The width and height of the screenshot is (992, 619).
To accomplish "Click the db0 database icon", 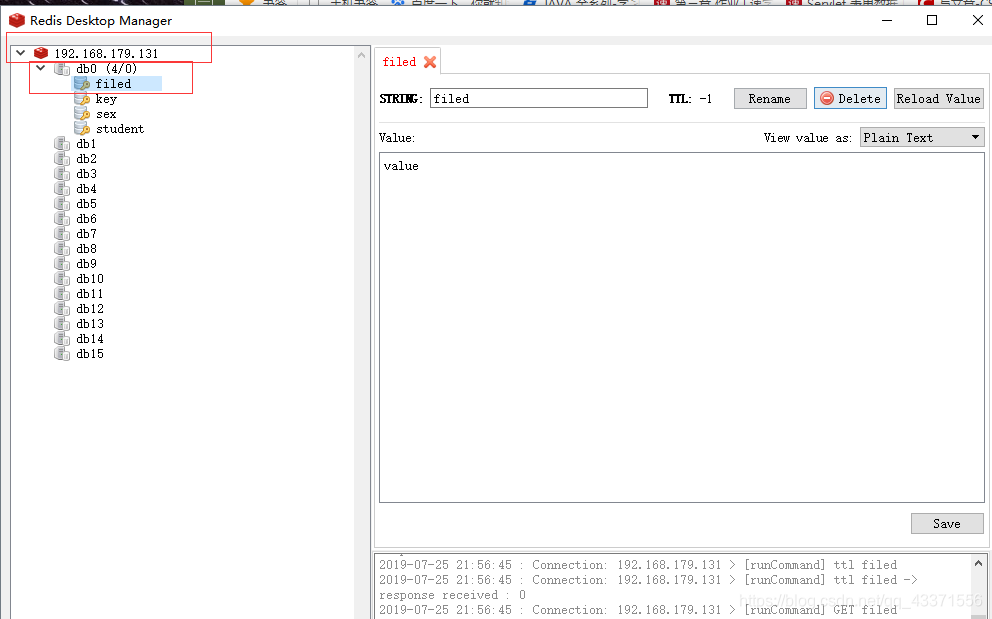I will pos(62,68).
